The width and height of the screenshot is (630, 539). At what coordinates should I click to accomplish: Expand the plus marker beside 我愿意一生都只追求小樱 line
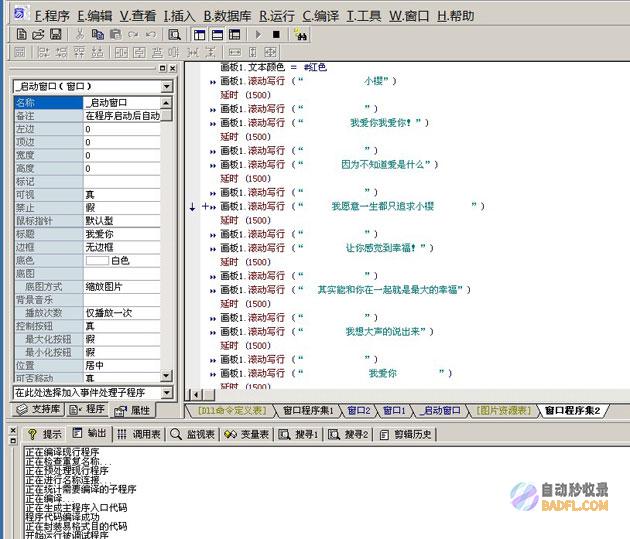coord(205,206)
